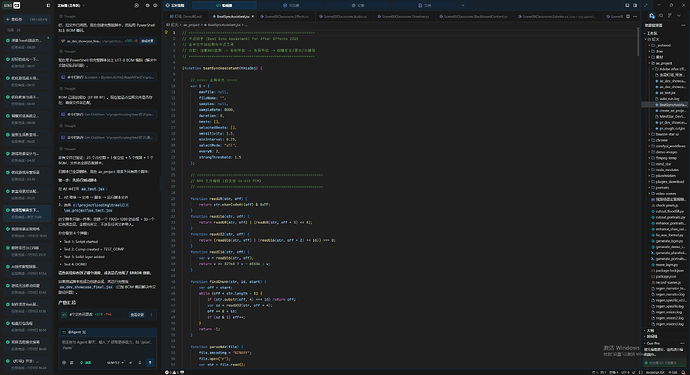
Task: Select the document tab in top bar
Action: tap(425, 5)
